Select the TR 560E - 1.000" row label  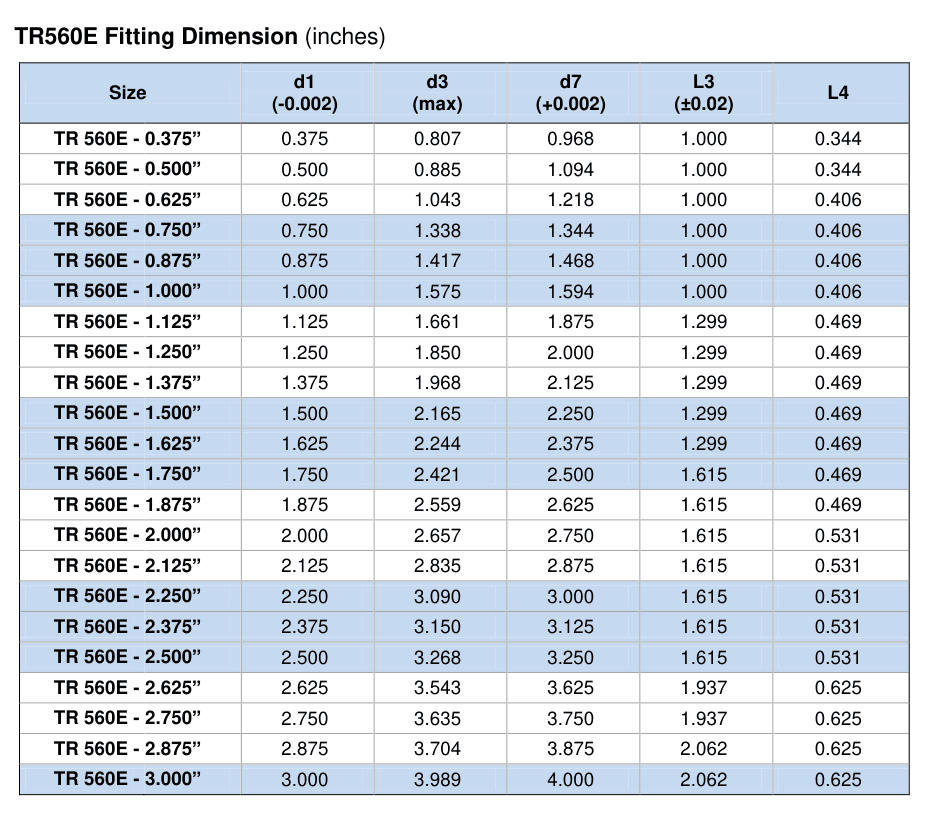pos(128,291)
